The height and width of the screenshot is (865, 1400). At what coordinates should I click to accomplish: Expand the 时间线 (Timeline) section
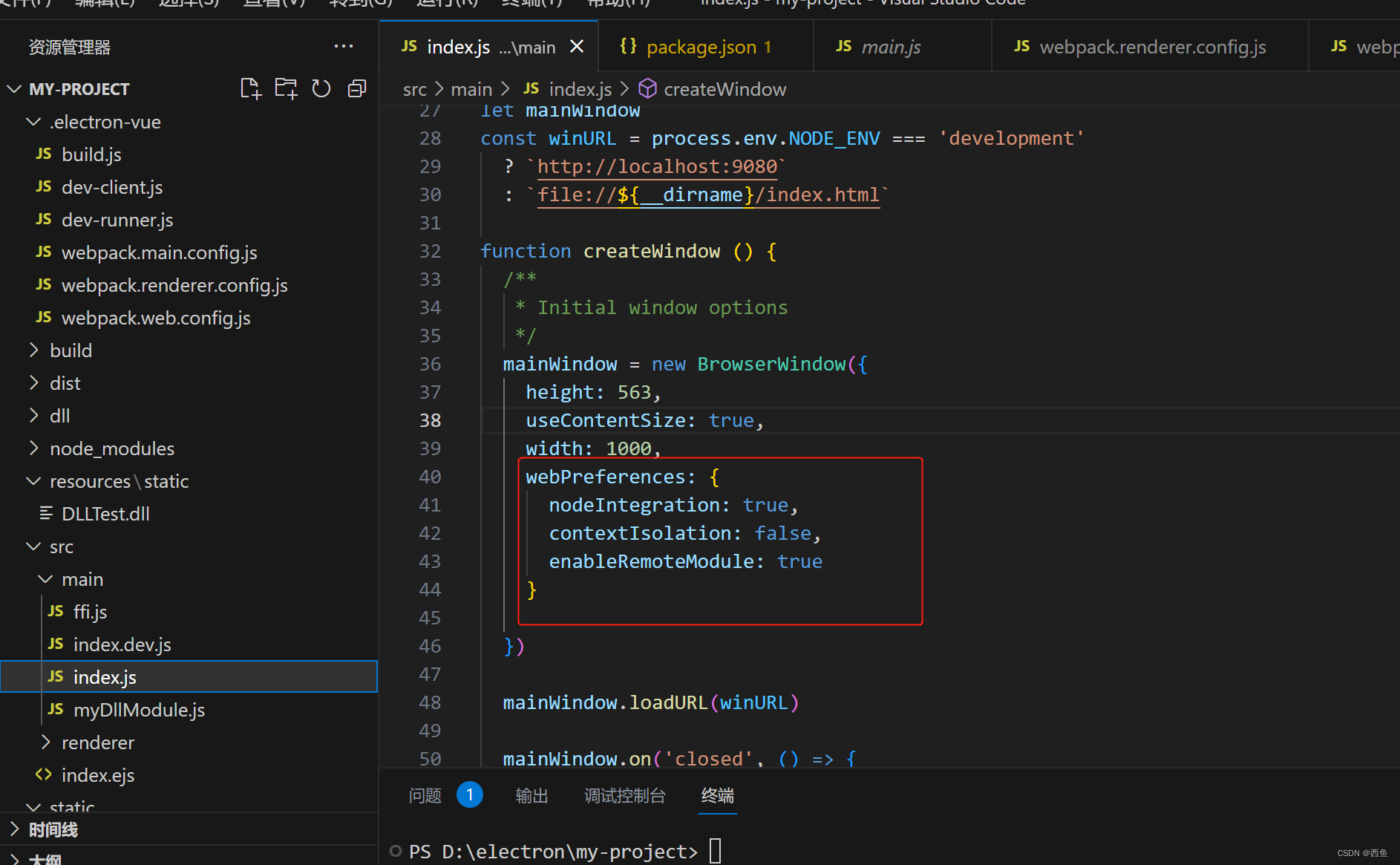click(x=52, y=829)
